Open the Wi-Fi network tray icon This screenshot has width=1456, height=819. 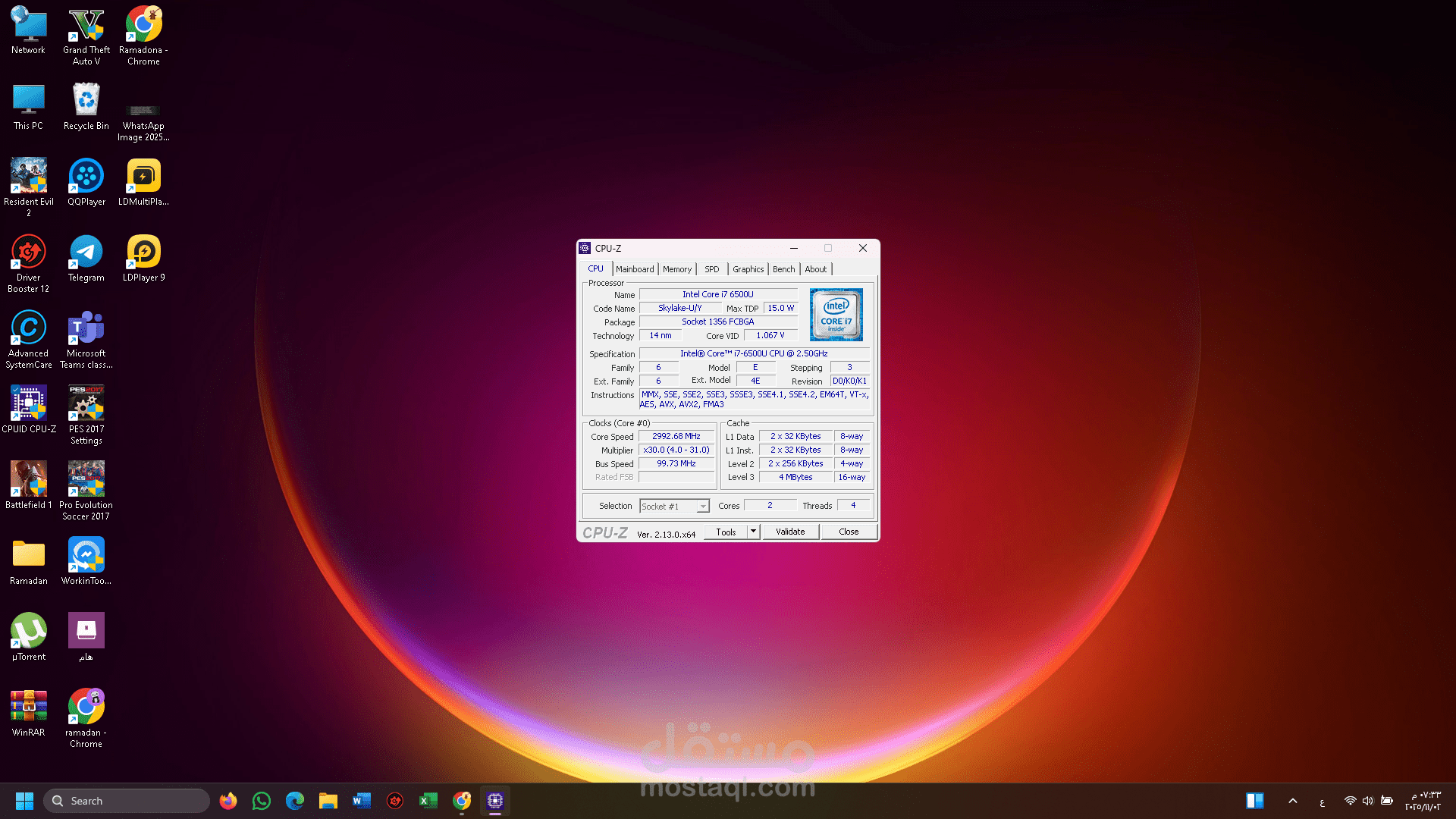tap(1350, 801)
